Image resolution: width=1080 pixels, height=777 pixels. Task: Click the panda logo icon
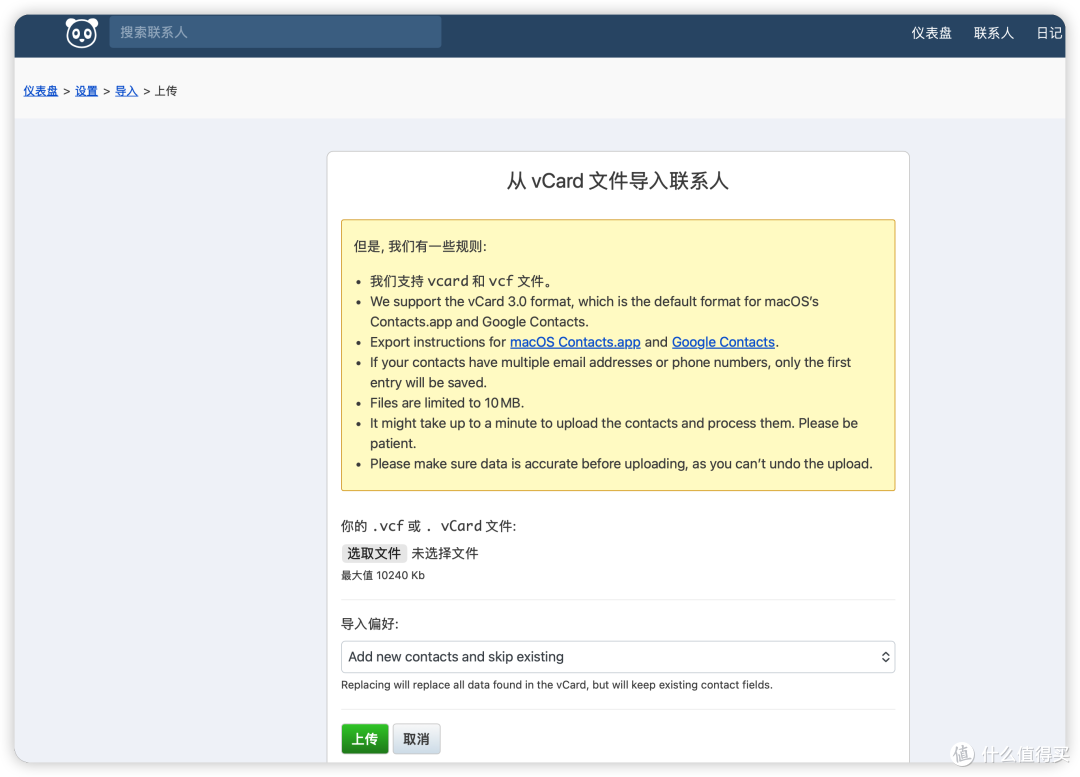[x=81, y=32]
